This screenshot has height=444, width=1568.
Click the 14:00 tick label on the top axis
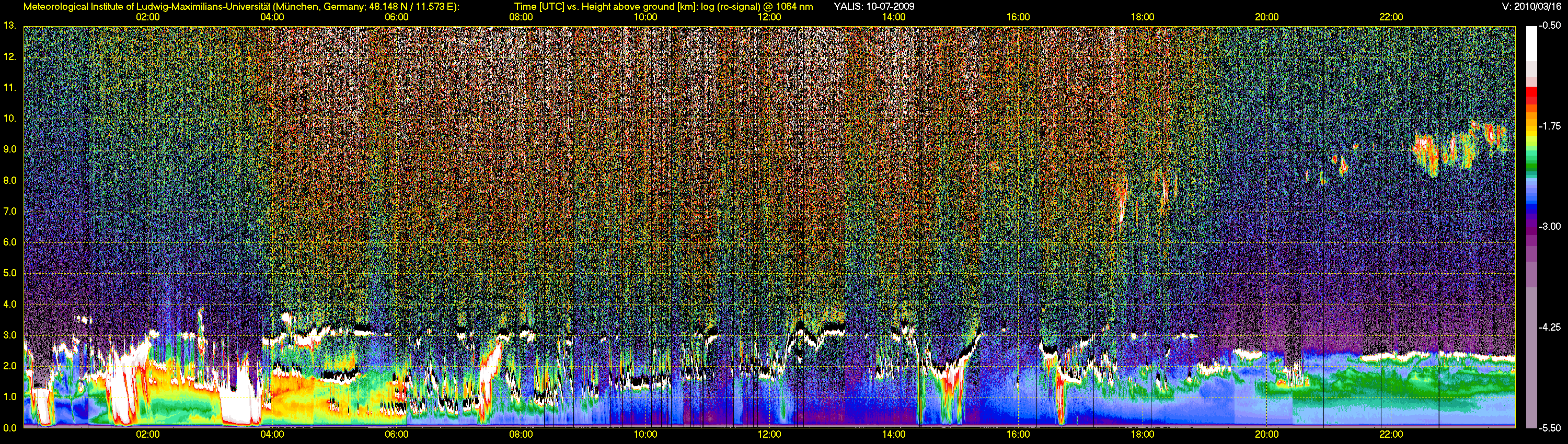[894, 17]
